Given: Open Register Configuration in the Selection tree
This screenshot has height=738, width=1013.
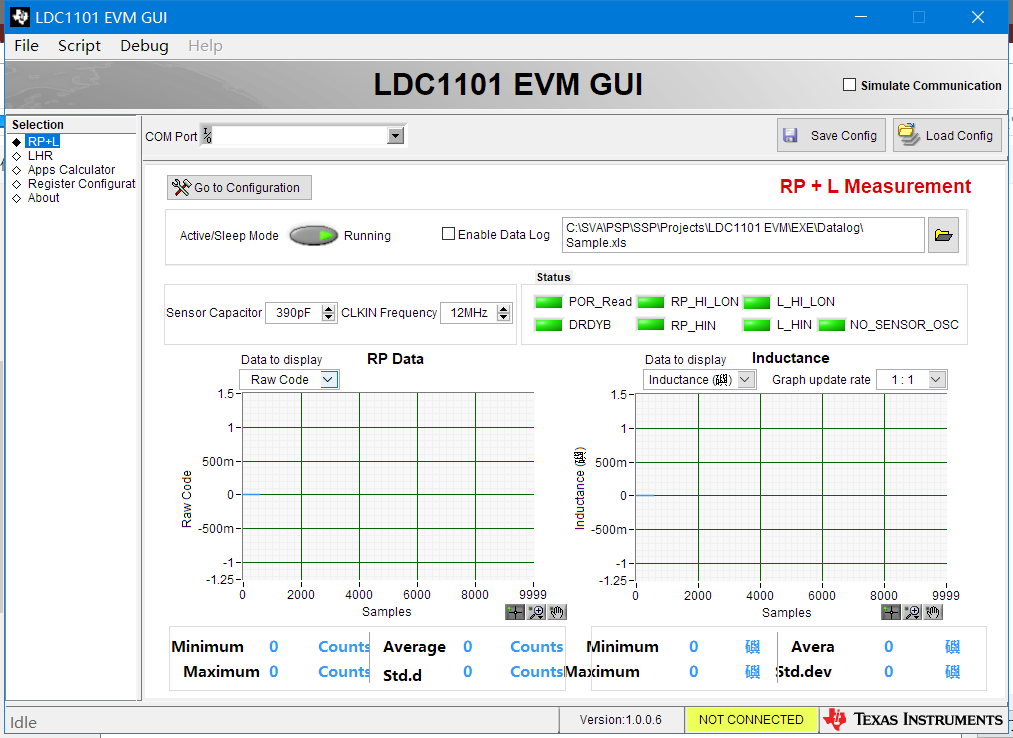Looking at the screenshot, I should click(x=81, y=184).
